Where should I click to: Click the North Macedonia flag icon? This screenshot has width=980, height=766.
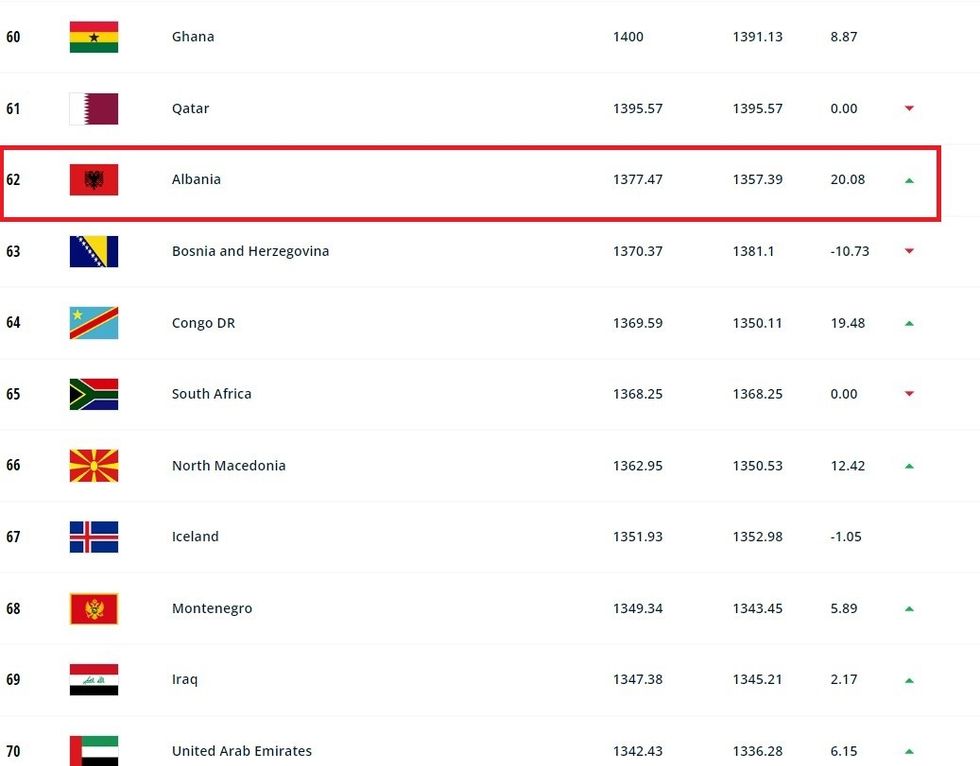(94, 466)
